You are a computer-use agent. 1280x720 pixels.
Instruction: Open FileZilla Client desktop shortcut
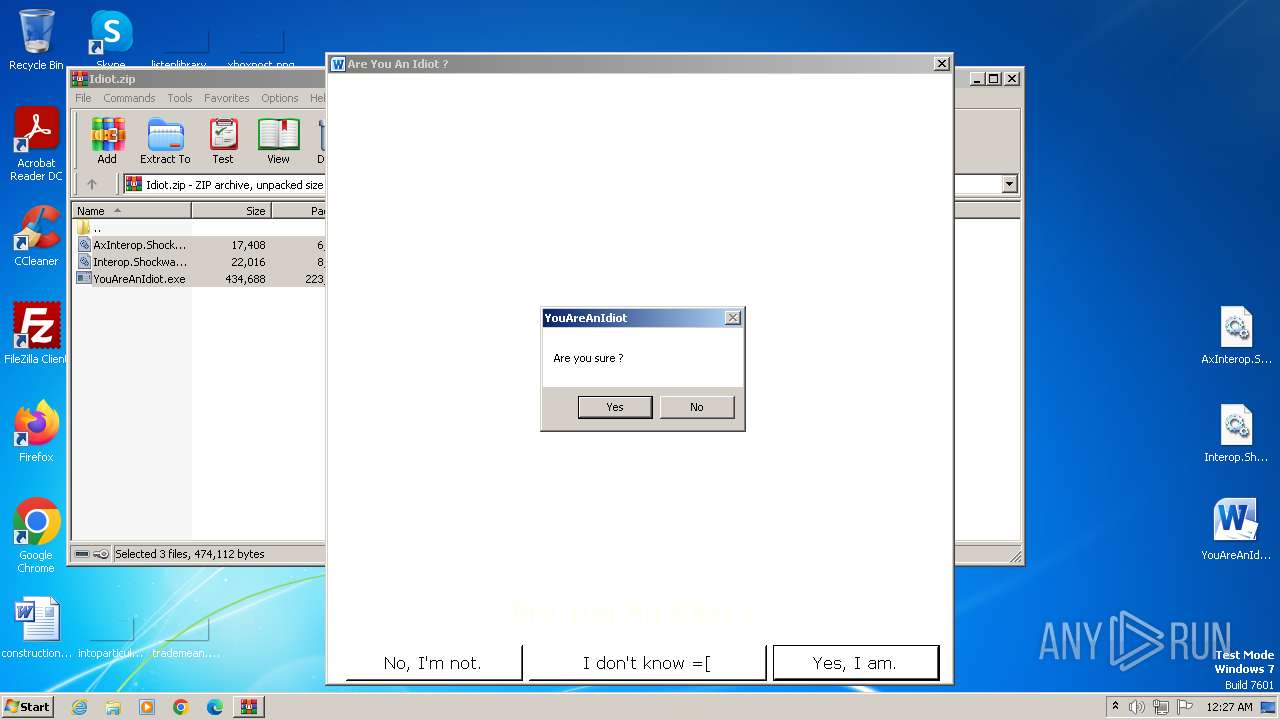pos(36,334)
